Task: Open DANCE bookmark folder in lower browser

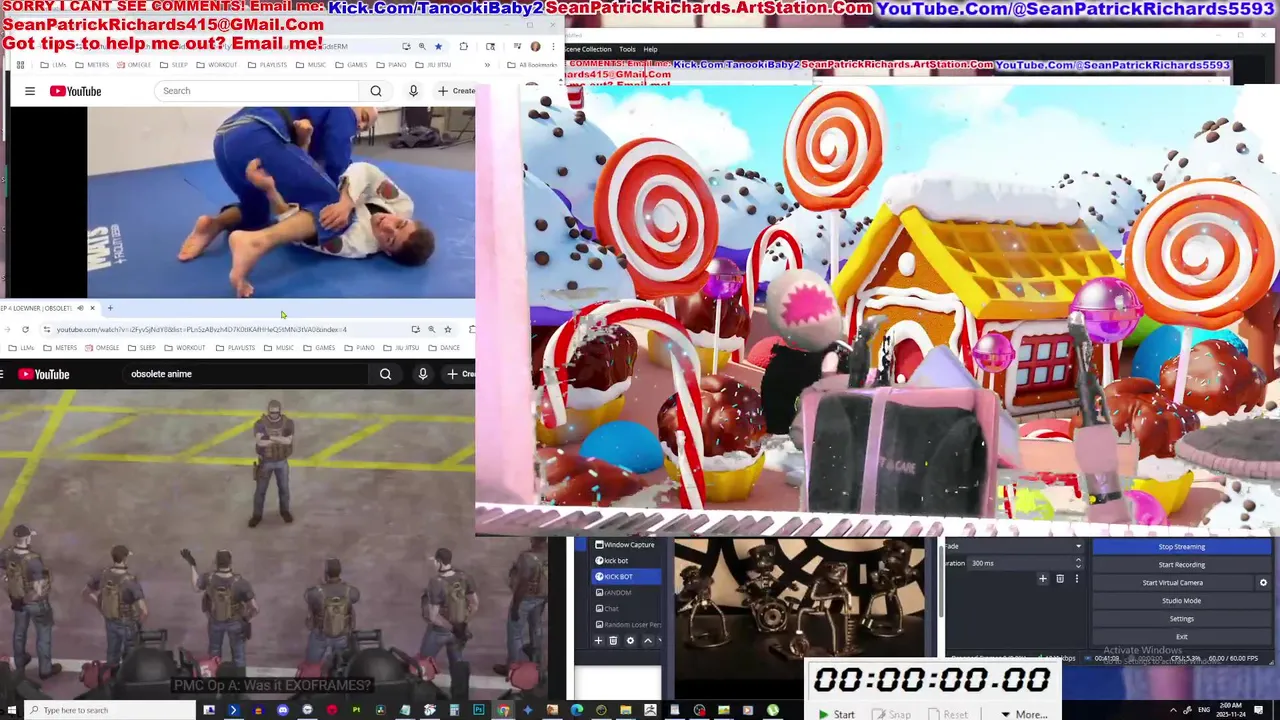Action: 445,348
